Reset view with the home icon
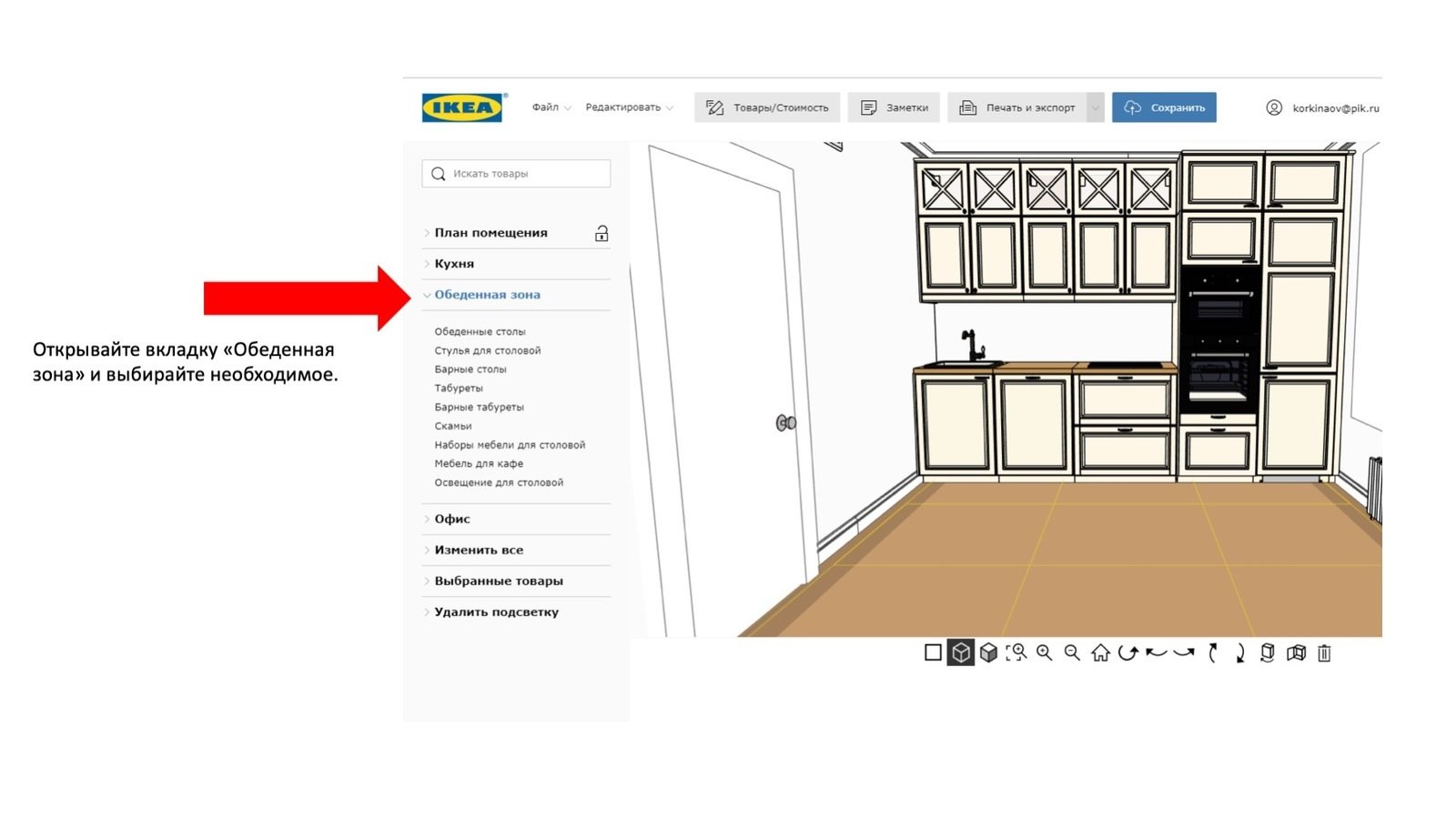Screen dimensions: 1456x819 [x=1100, y=652]
